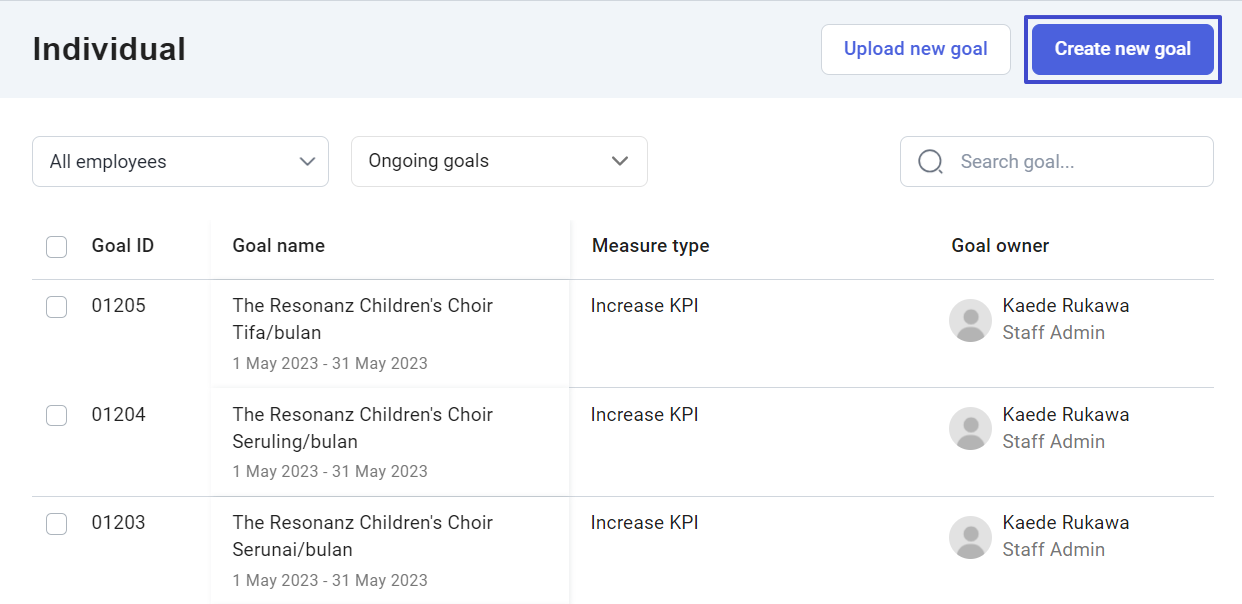1242x604 pixels.
Task: Open the Serunai/bulan goal name
Action: (362, 535)
